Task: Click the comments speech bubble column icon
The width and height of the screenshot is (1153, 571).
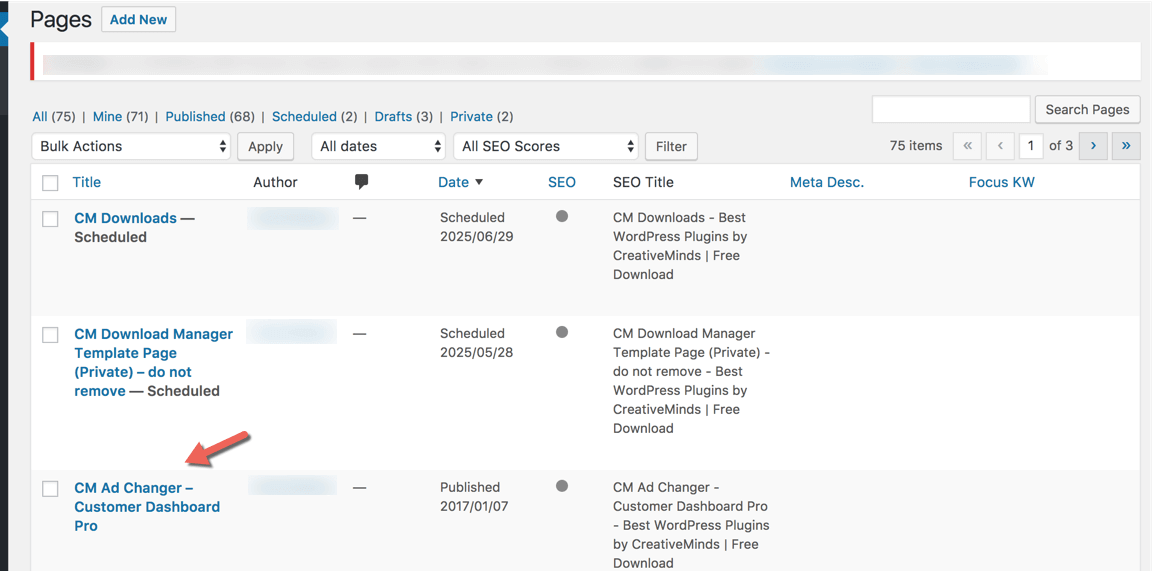Action: (x=361, y=182)
